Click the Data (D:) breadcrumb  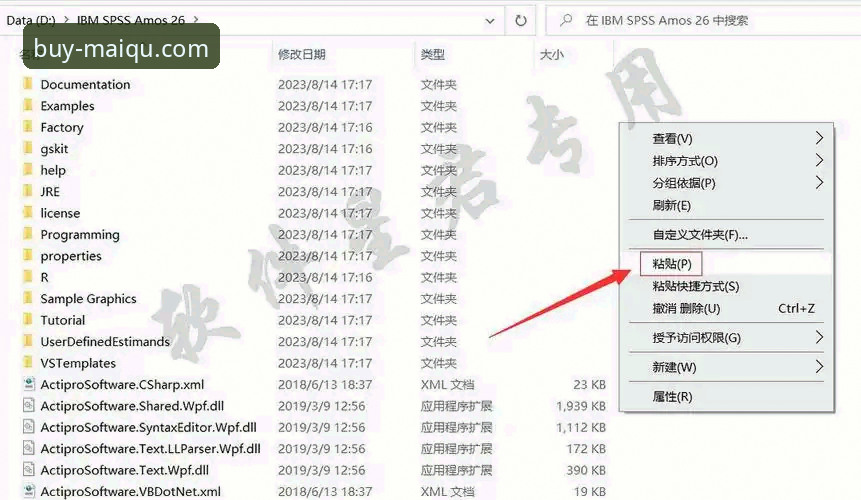coord(31,20)
